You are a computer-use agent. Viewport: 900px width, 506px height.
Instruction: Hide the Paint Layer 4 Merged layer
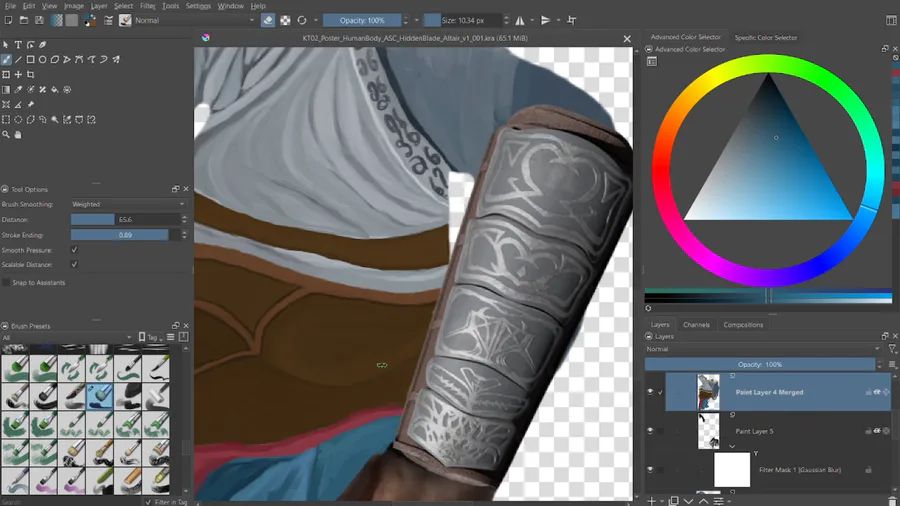pos(650,392)
